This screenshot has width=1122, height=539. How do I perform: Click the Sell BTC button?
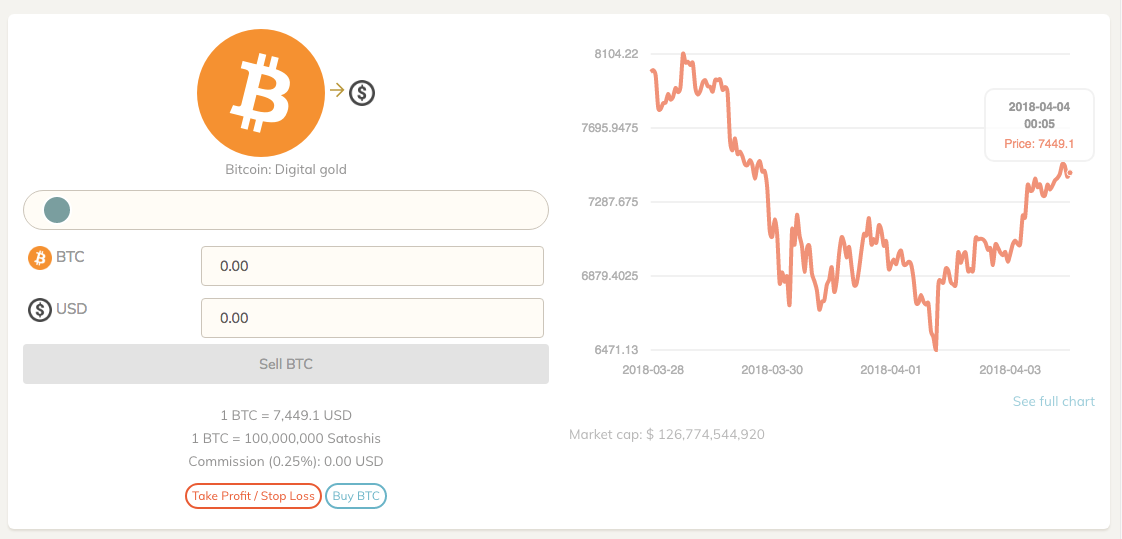tap(286, 364)
